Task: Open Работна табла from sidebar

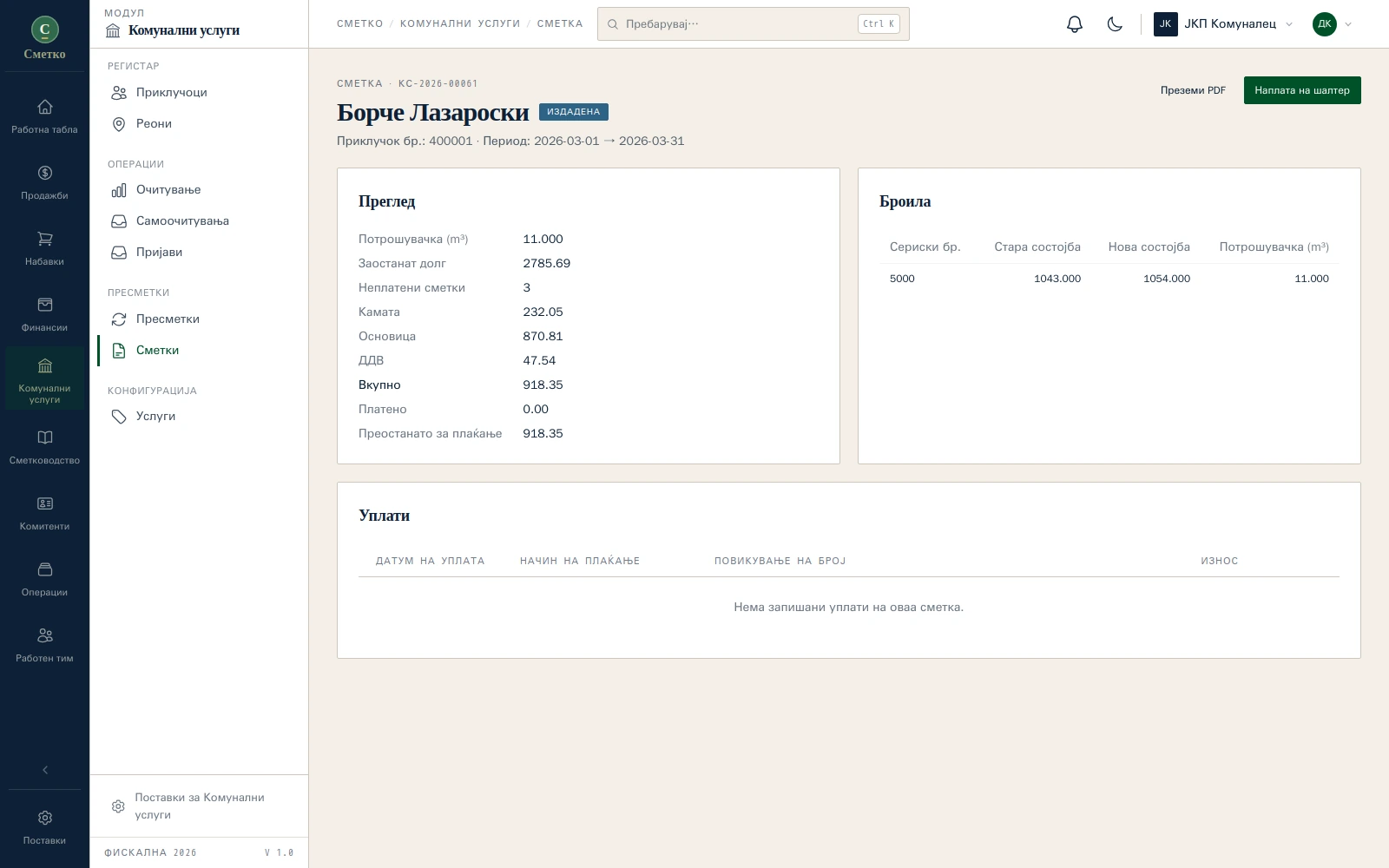Action: point(44,116)
